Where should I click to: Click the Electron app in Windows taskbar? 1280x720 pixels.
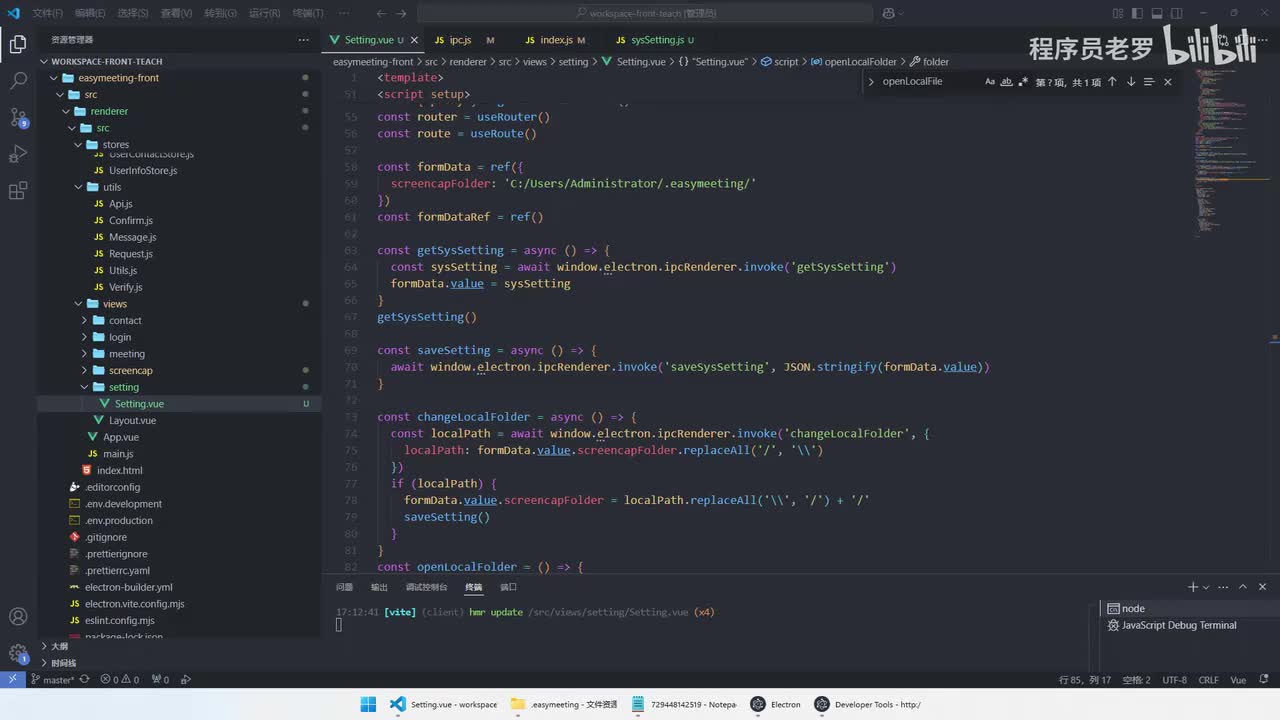(776, 704)
